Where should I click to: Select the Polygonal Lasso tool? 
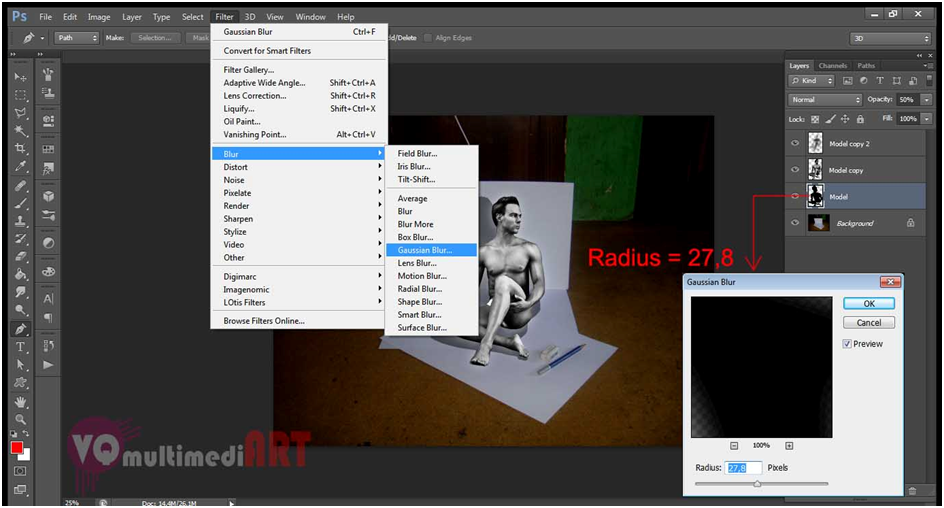coord(20,113)
